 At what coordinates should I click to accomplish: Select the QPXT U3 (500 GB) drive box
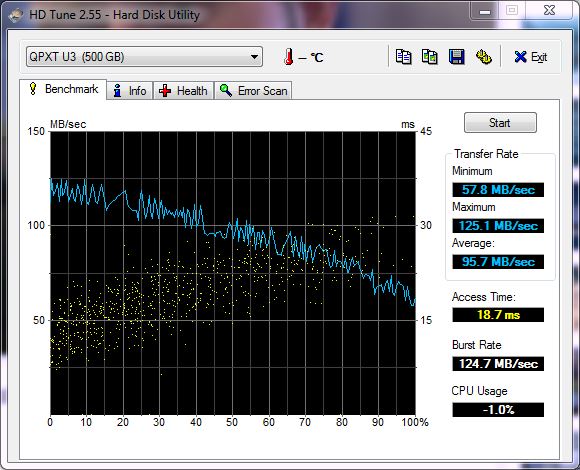click(144, 57)
